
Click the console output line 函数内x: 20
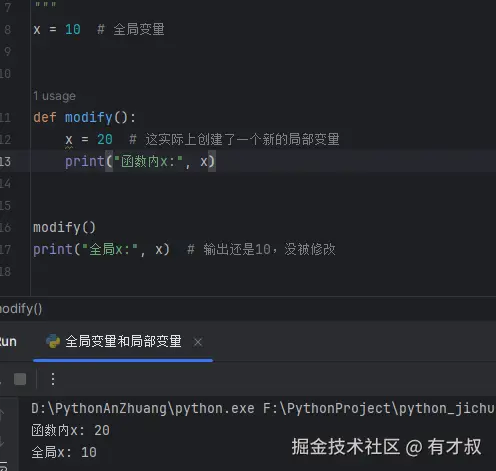[x=70, y=430]
